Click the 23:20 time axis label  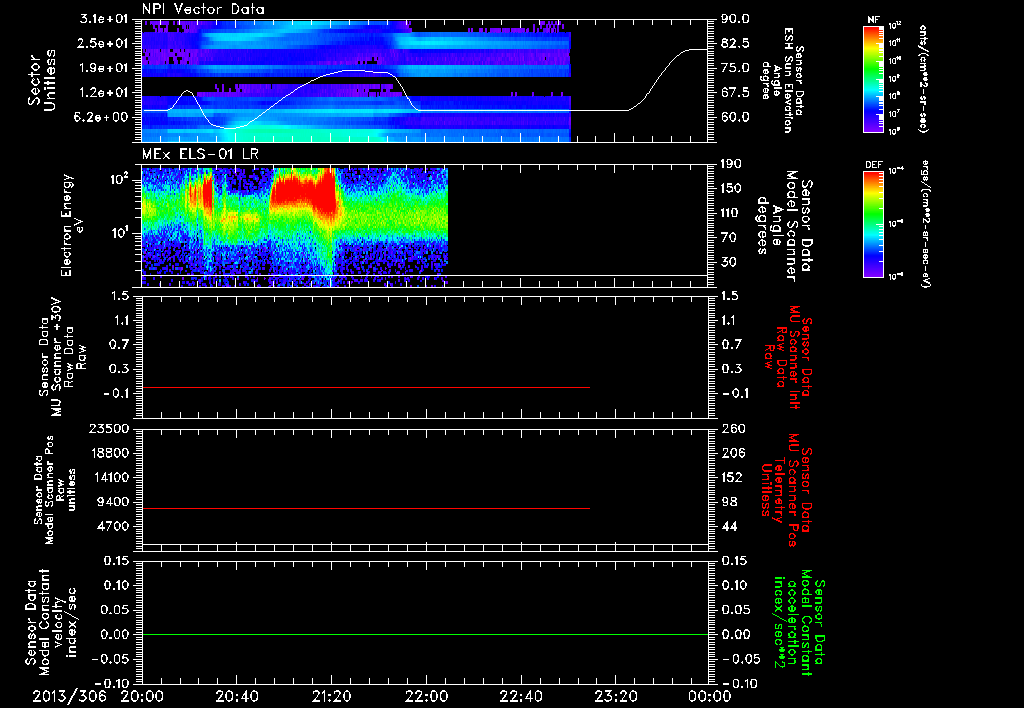coord(616,696)
